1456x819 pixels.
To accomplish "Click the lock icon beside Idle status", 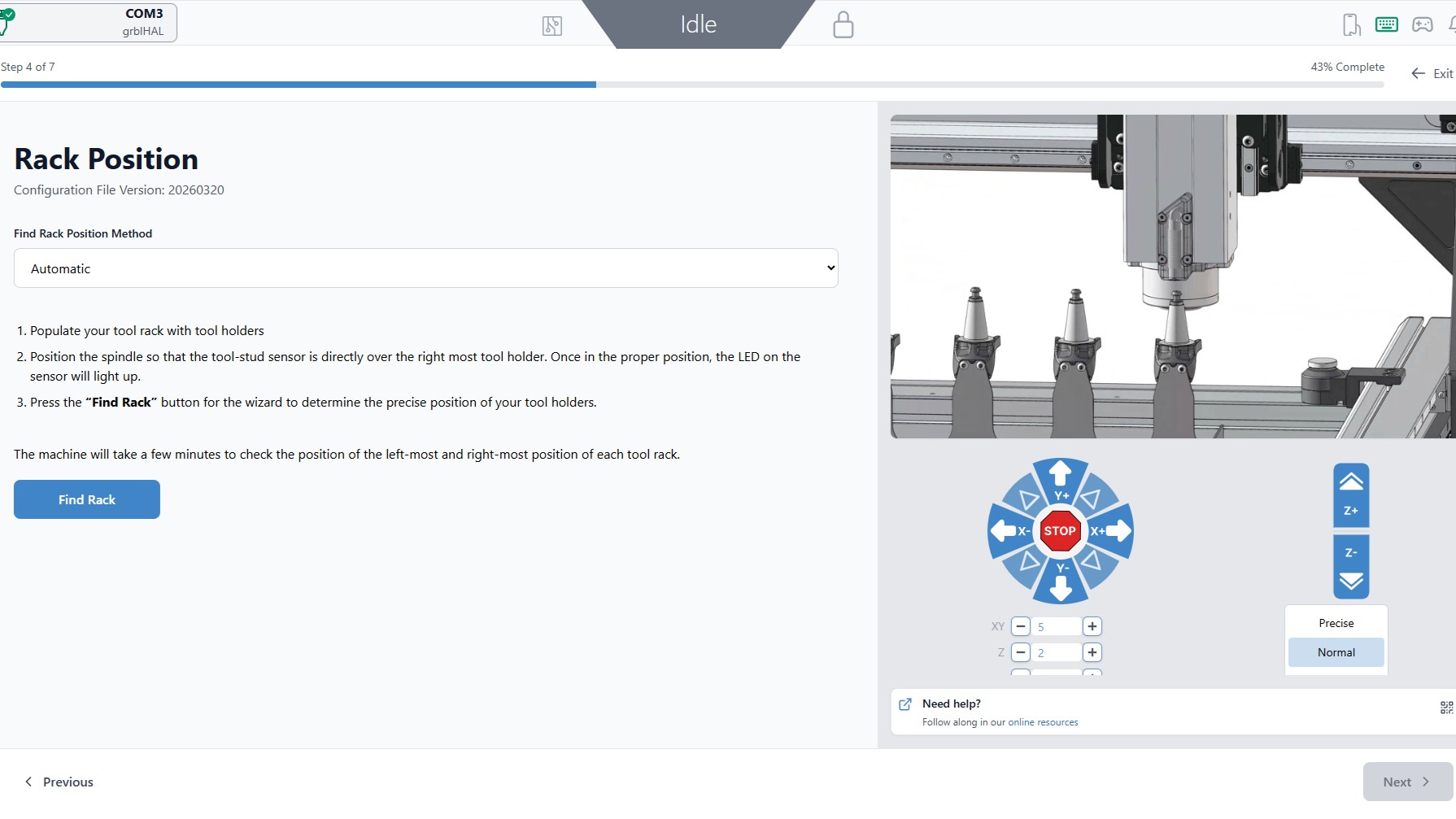I will (843, 24).
